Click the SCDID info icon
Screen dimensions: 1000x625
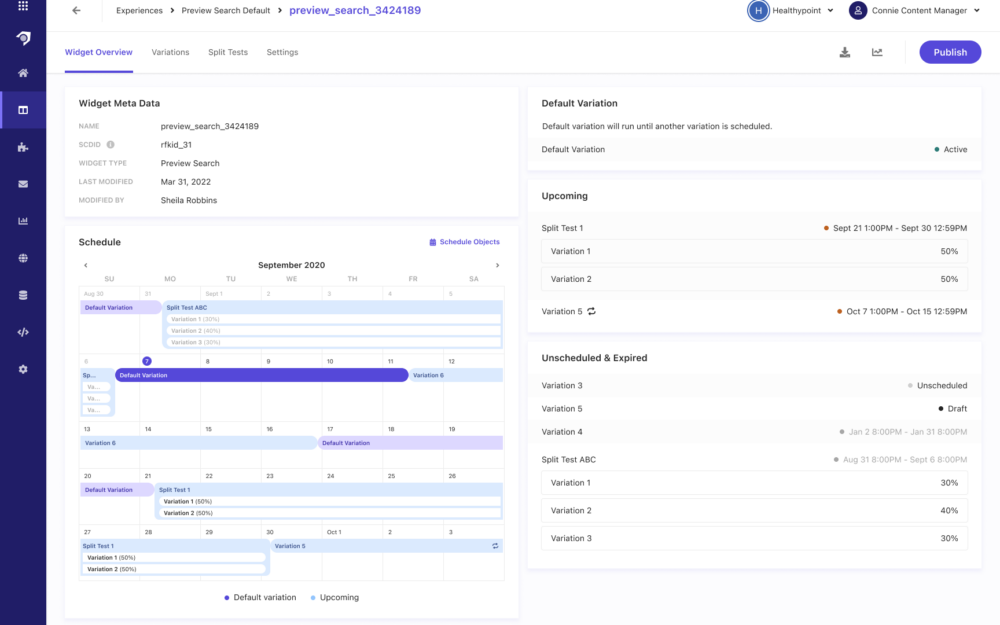pos(111,145)
